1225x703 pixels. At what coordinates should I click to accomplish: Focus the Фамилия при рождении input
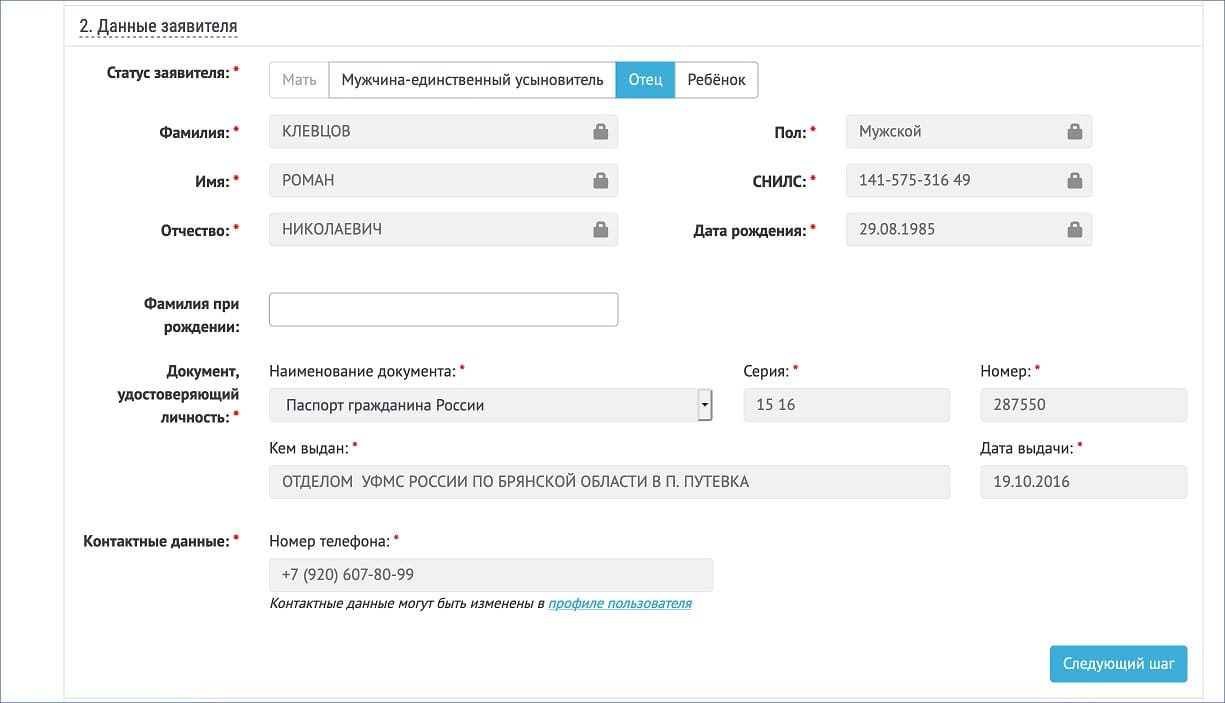pos(443,310)
